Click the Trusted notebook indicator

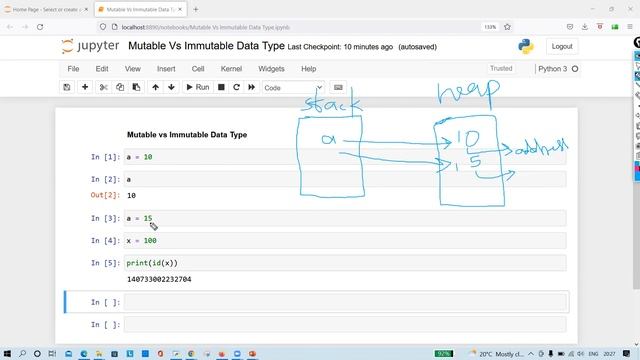click(x=501, y=69)
